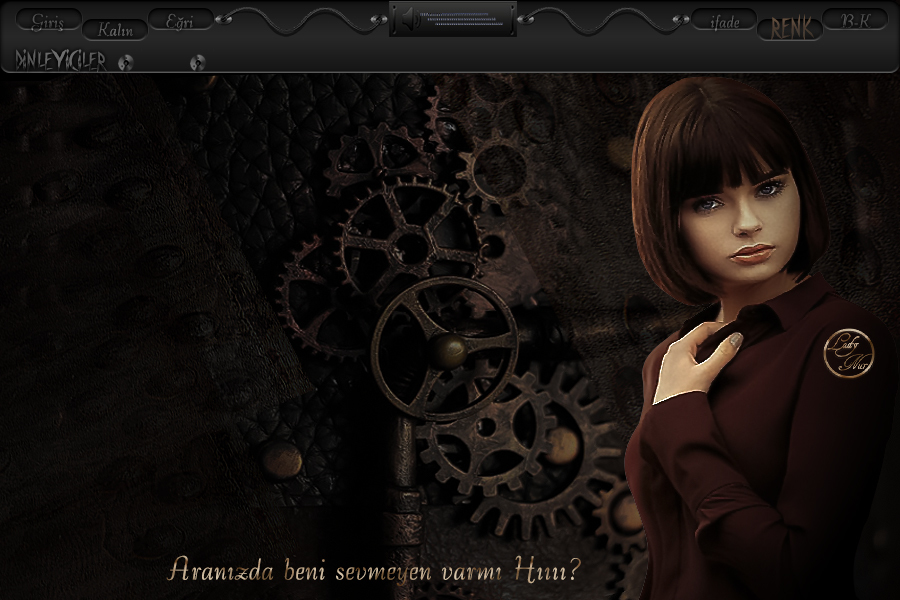Click the round Lady Mor badge
Screen dimensions: 900x600
tap(848, 355)
